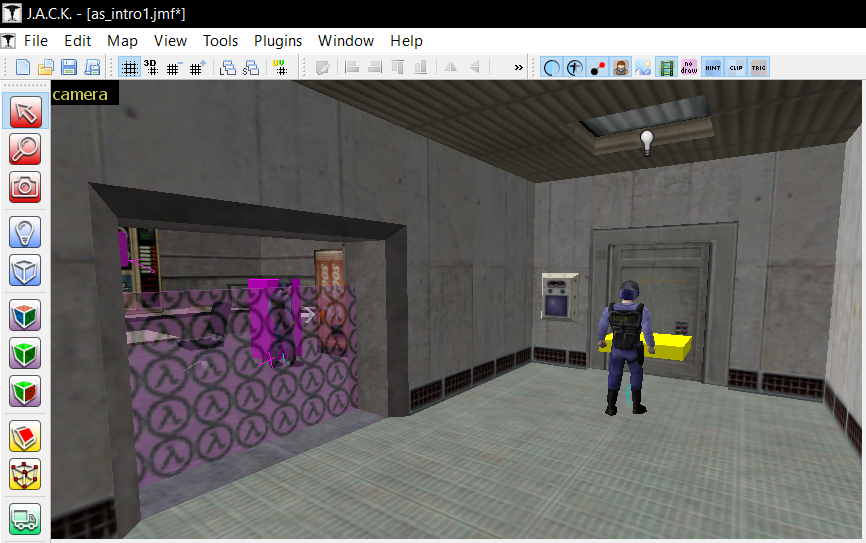Decrease grid size with minus grid icon

pyautogui.click(x=173, y=68)
